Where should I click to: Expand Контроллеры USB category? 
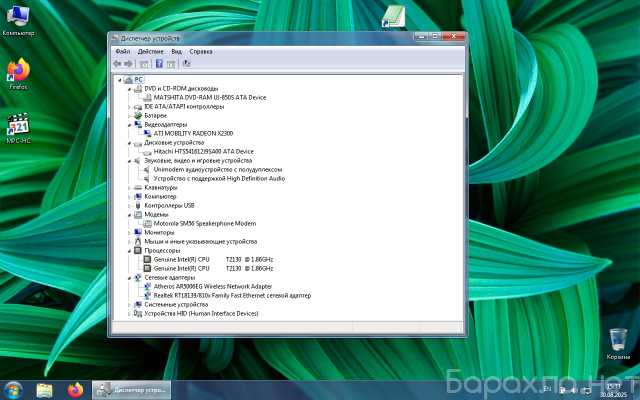click(129, 206)
